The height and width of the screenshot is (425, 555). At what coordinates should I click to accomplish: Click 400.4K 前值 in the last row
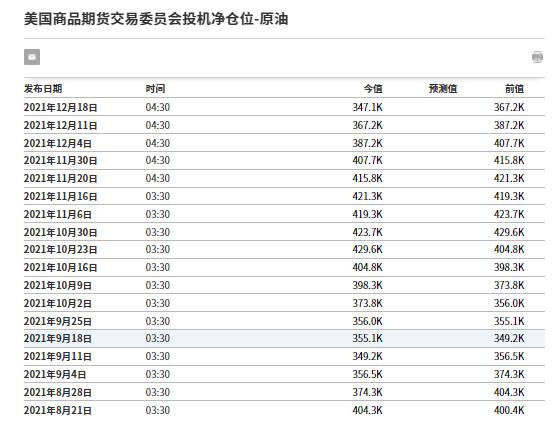pos(509,410)
